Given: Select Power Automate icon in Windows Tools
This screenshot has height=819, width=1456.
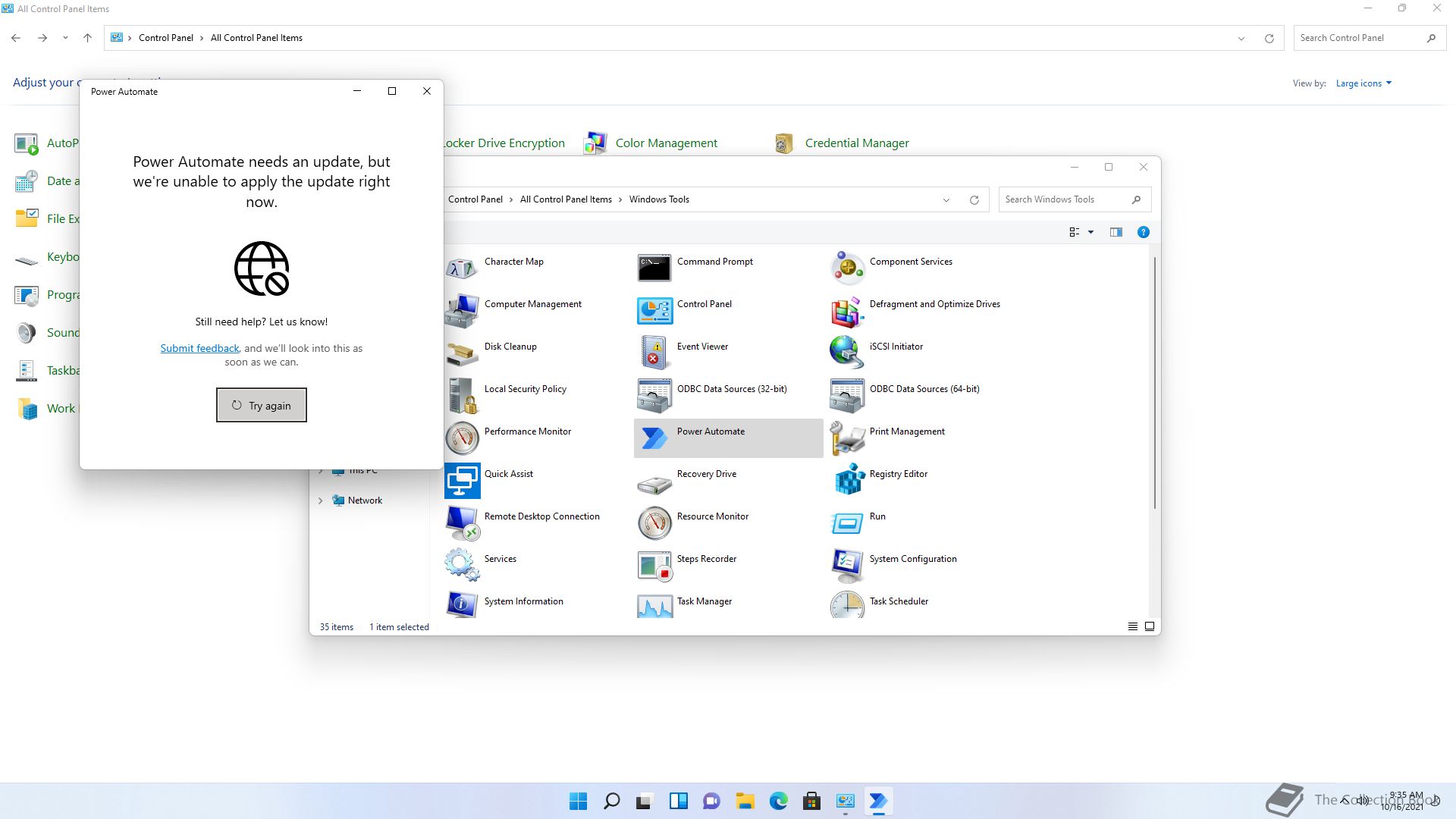Looking at the screenshot, I should pos(654,438).
